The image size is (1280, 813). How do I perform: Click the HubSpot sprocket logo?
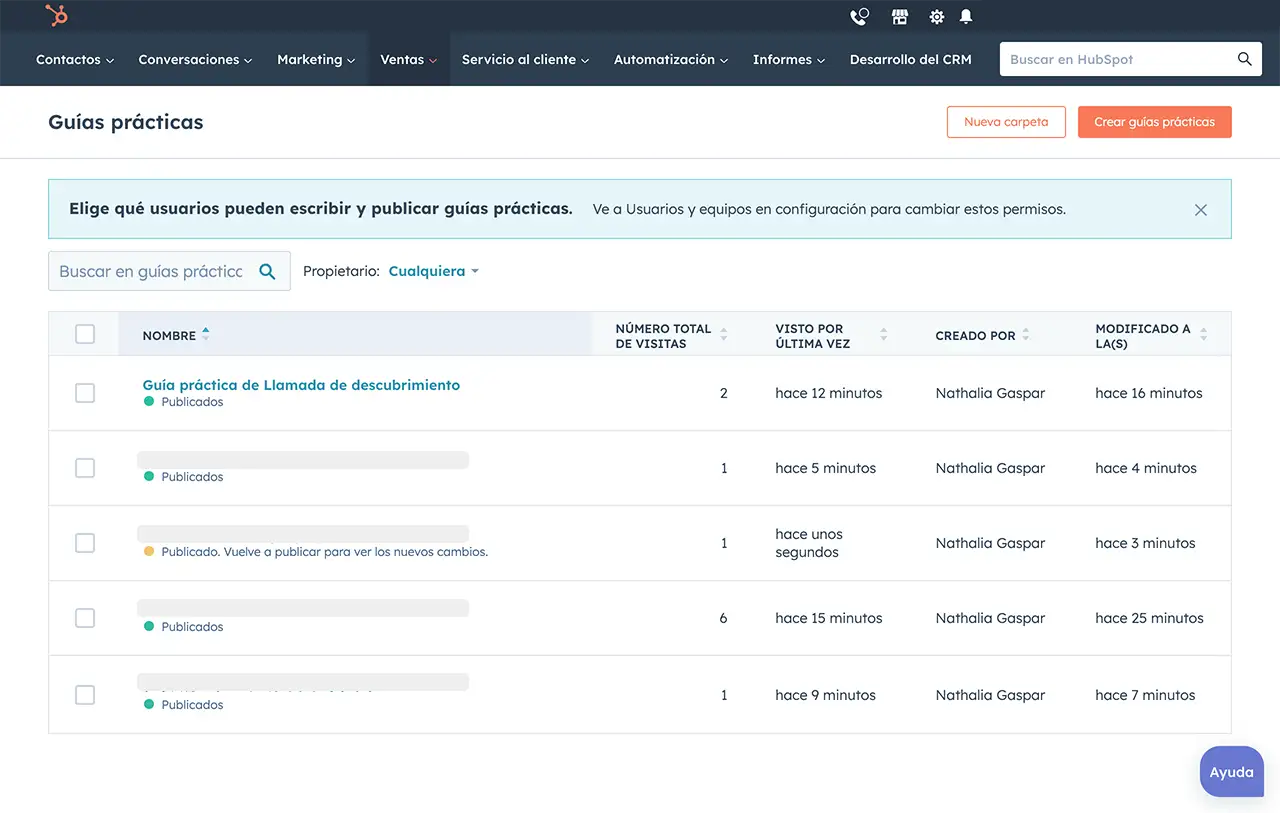[x=57, y=16]
